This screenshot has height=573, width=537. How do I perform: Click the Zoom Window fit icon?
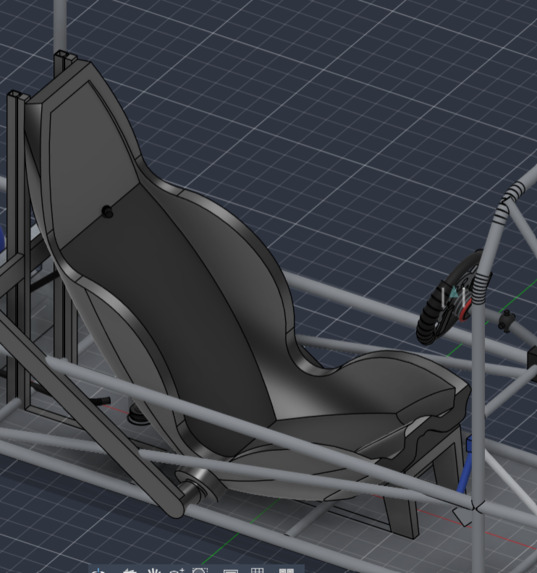200,570
